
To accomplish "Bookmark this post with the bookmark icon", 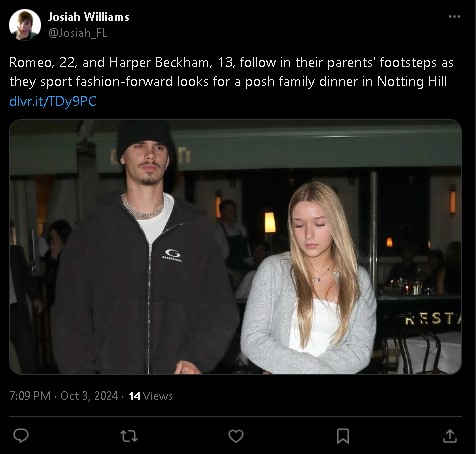I will (343, 436).
